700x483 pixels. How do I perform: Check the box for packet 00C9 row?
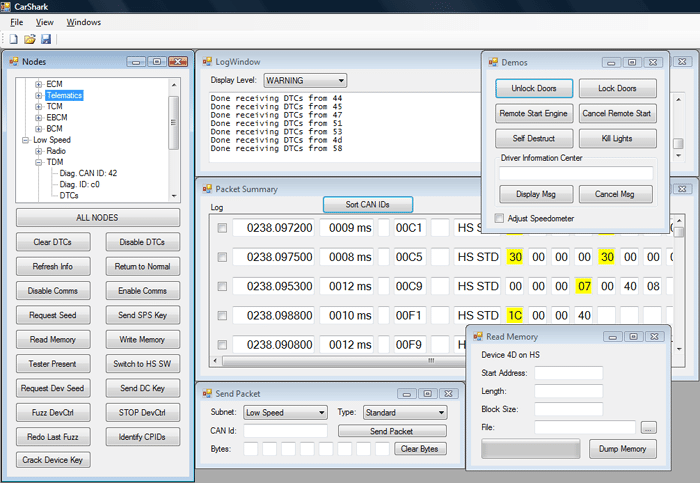point(222,286)
